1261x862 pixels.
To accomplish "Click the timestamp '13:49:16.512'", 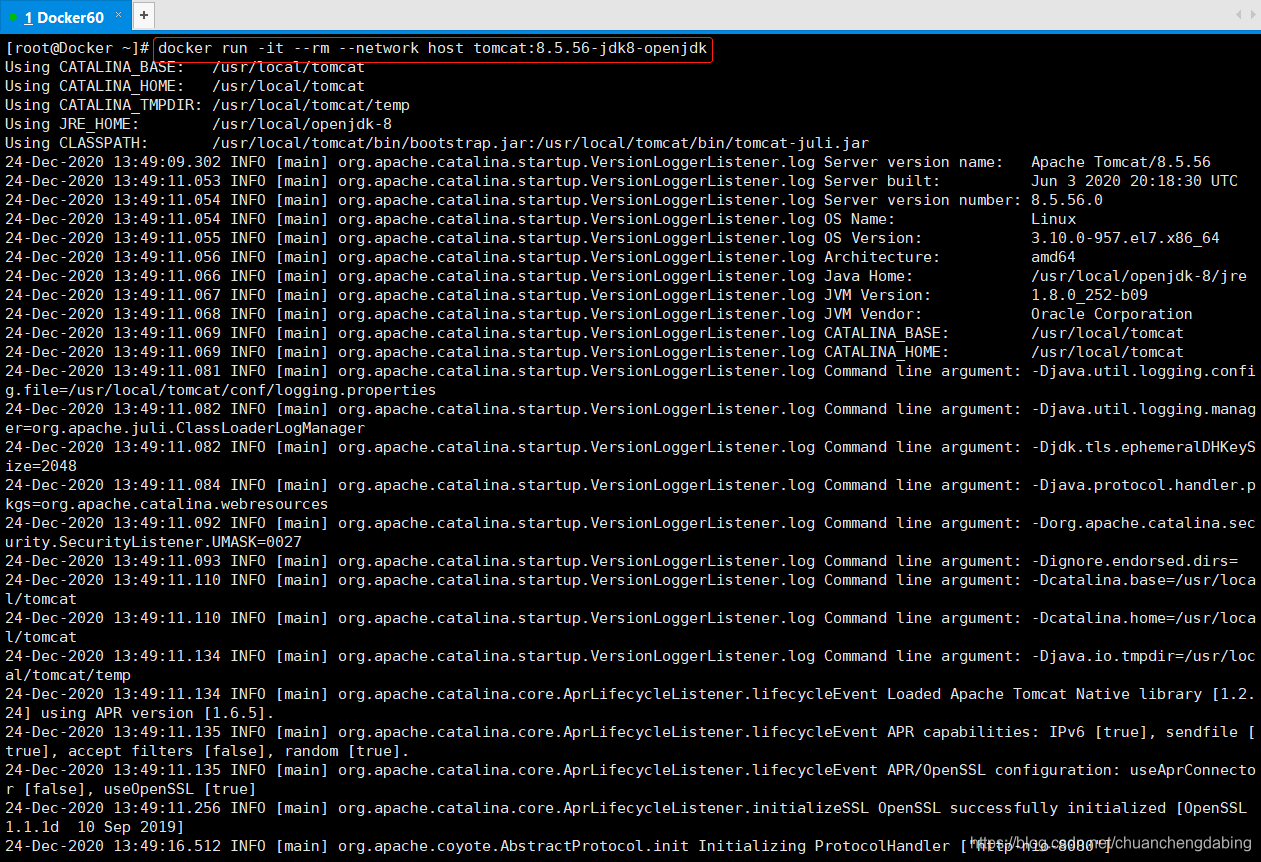I will 167,846.
